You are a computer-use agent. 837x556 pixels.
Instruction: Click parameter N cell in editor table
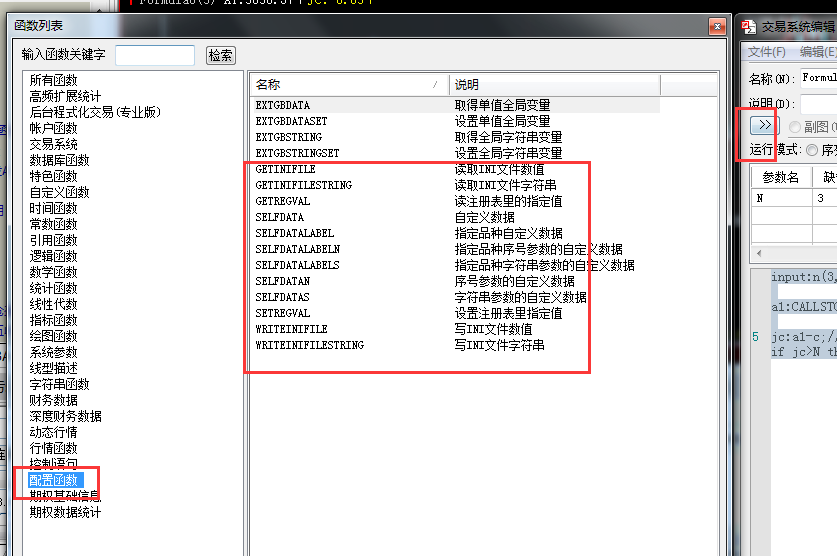pos(781,198)
